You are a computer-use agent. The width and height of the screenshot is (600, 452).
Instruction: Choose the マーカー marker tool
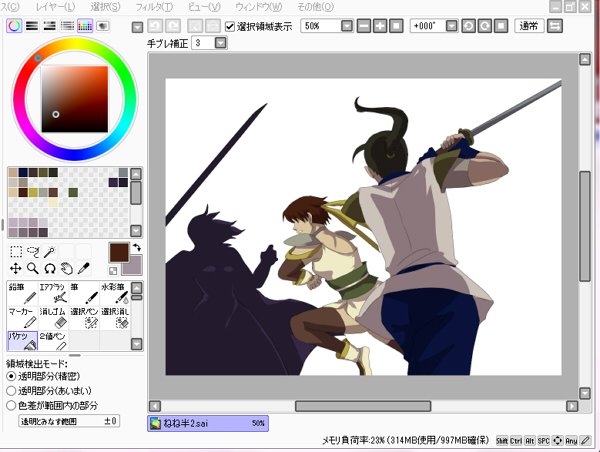coord(23,318)
